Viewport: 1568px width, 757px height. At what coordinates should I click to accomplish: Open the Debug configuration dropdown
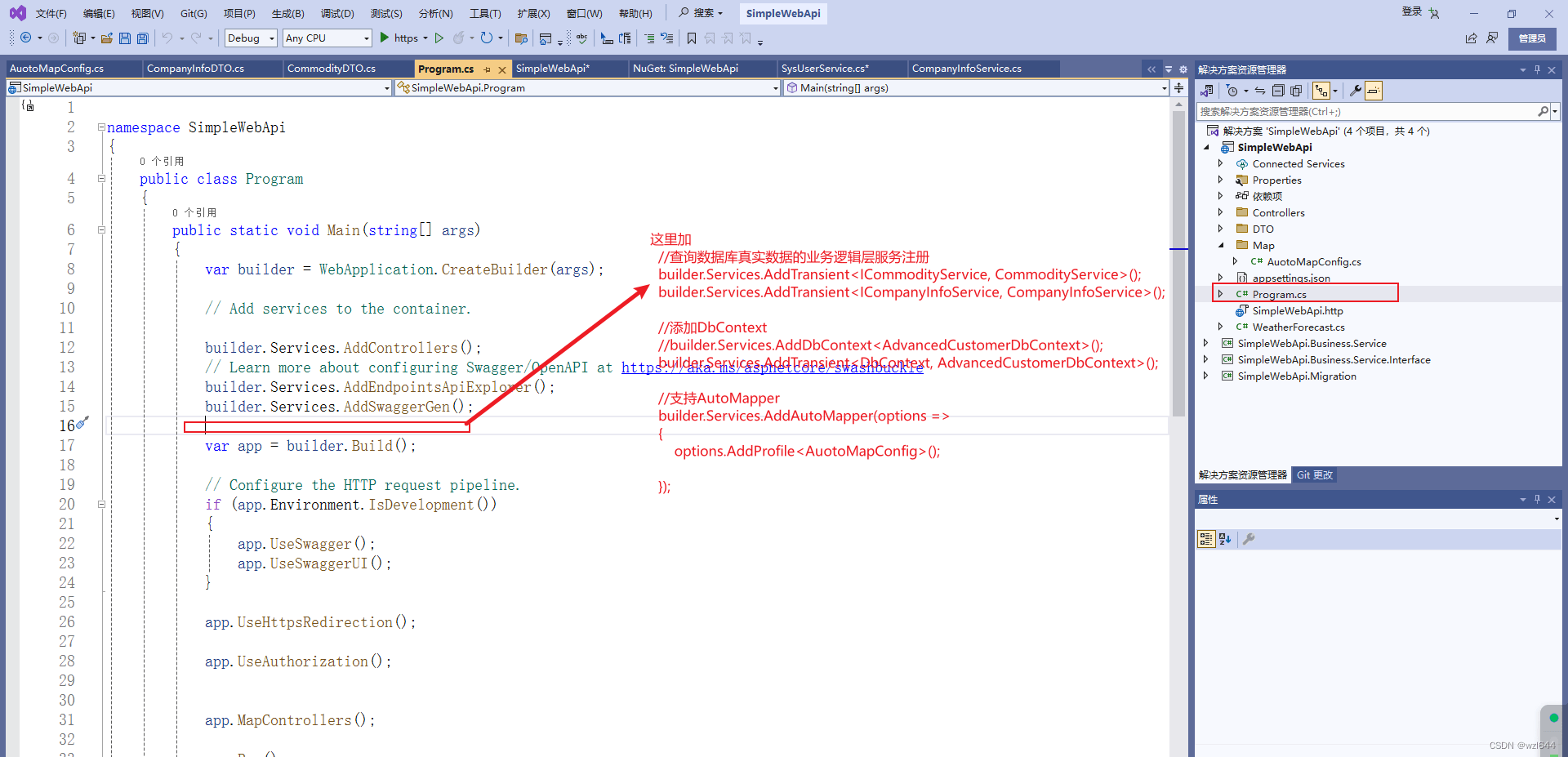click(x=251, y=38)
